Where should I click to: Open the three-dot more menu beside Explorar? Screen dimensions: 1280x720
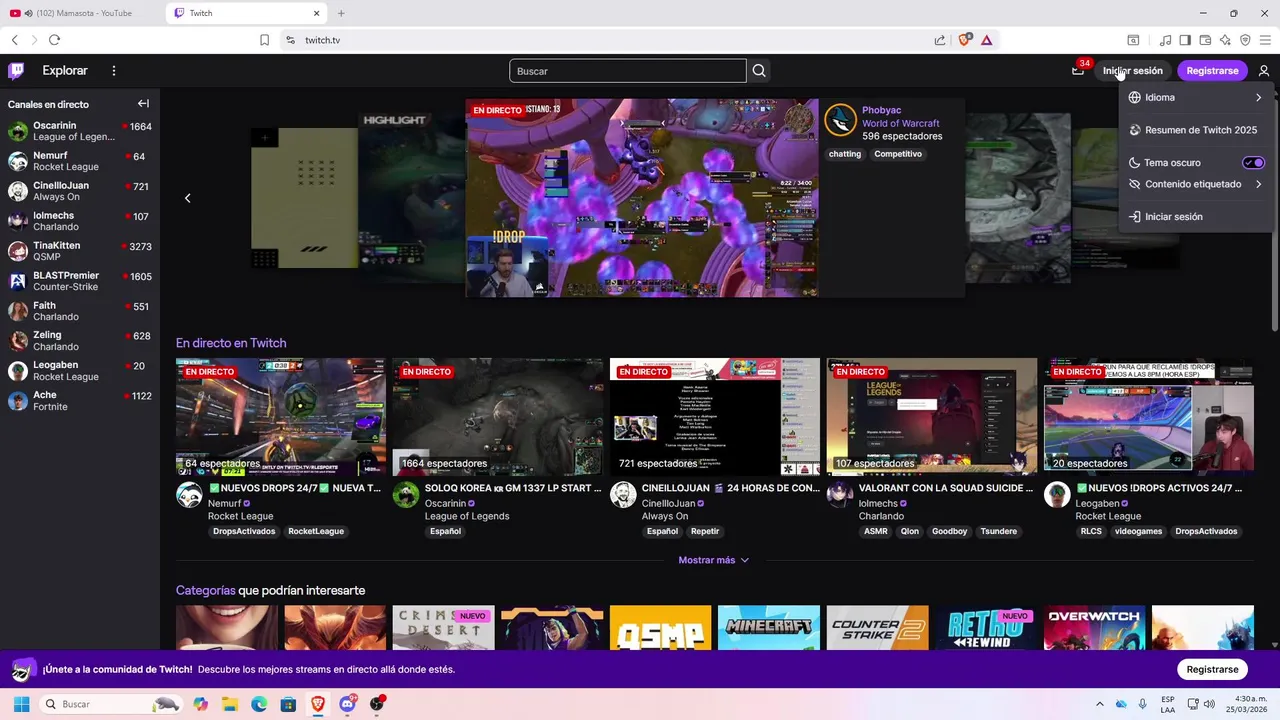(114, 71)
